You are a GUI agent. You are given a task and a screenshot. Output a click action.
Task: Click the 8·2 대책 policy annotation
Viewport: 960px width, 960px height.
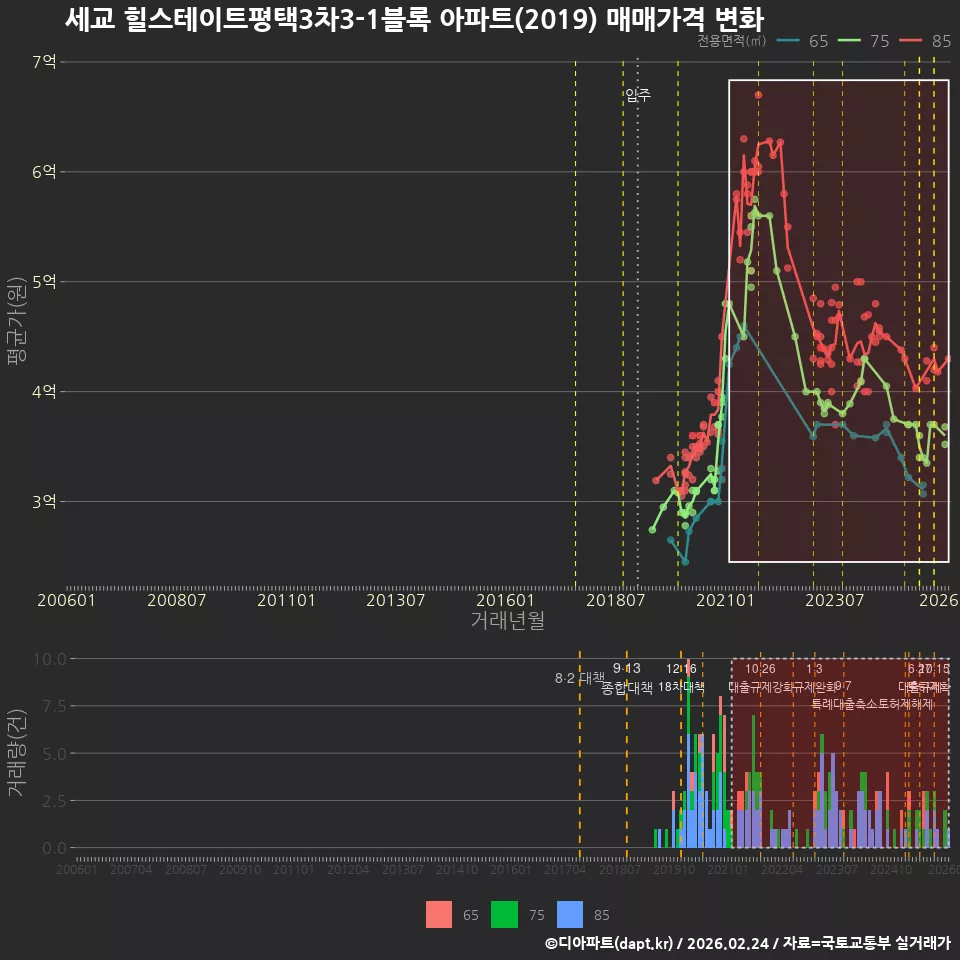pyautogui.click(x=579, y=678)
